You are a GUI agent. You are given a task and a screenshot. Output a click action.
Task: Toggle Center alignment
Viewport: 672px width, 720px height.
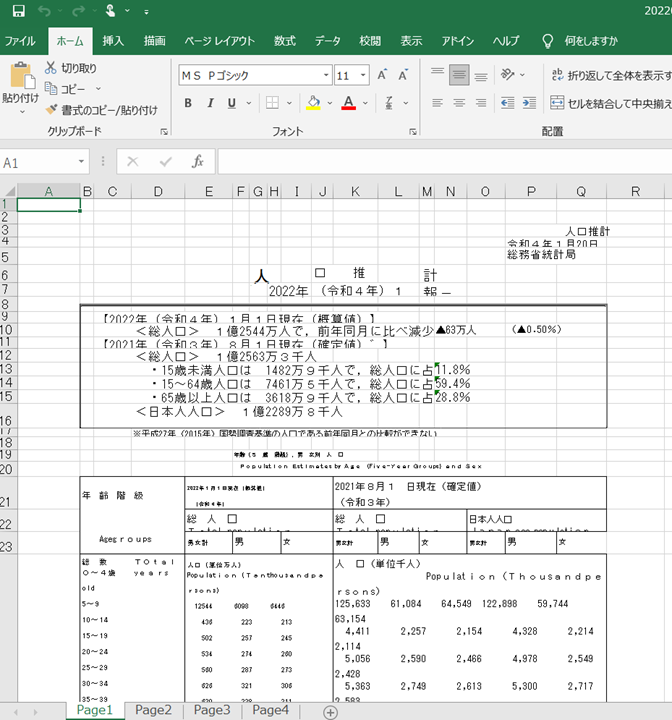(x=459, y=103)
